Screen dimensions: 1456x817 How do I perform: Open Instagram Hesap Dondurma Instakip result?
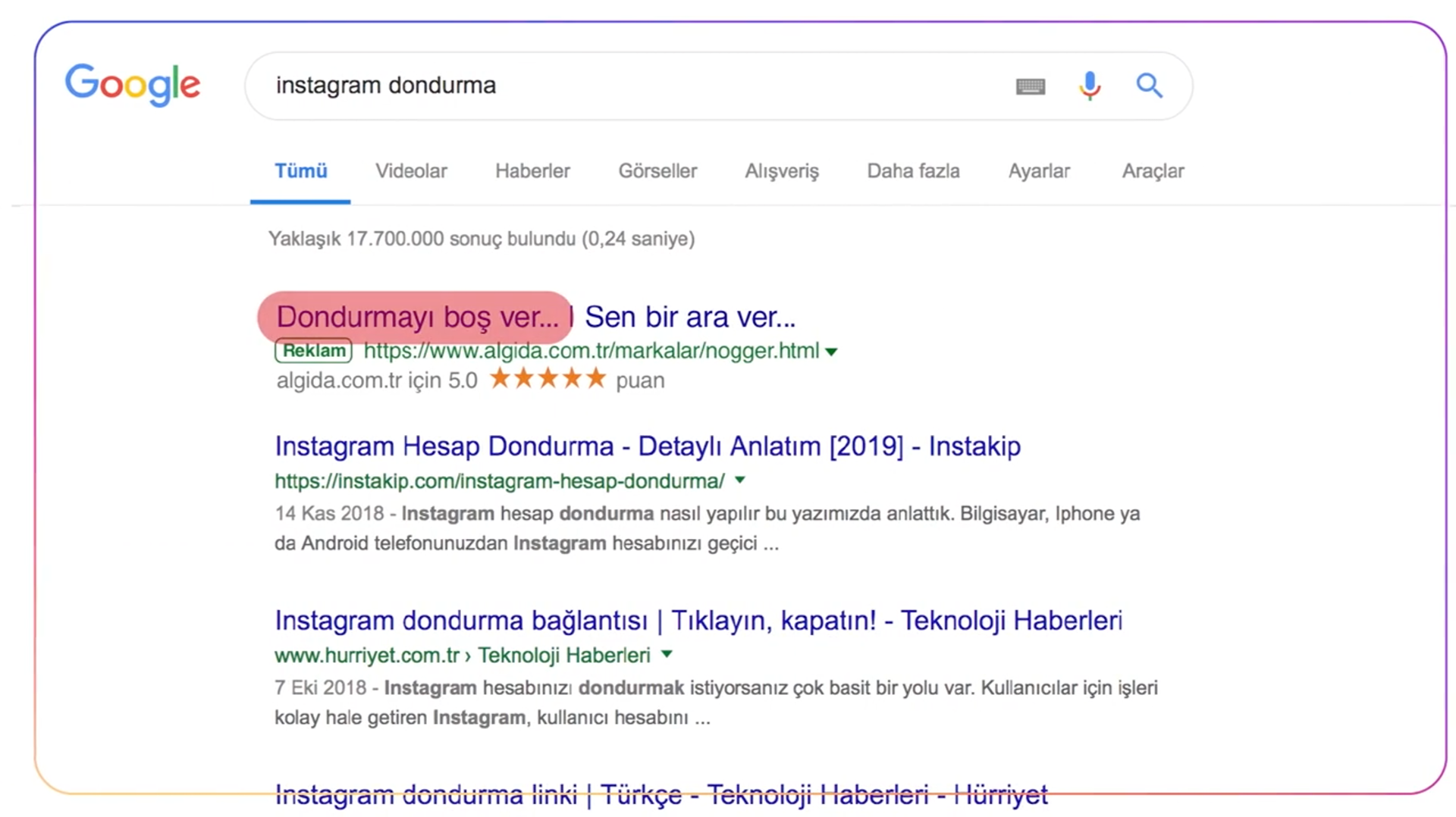click(x=648, y=446)
